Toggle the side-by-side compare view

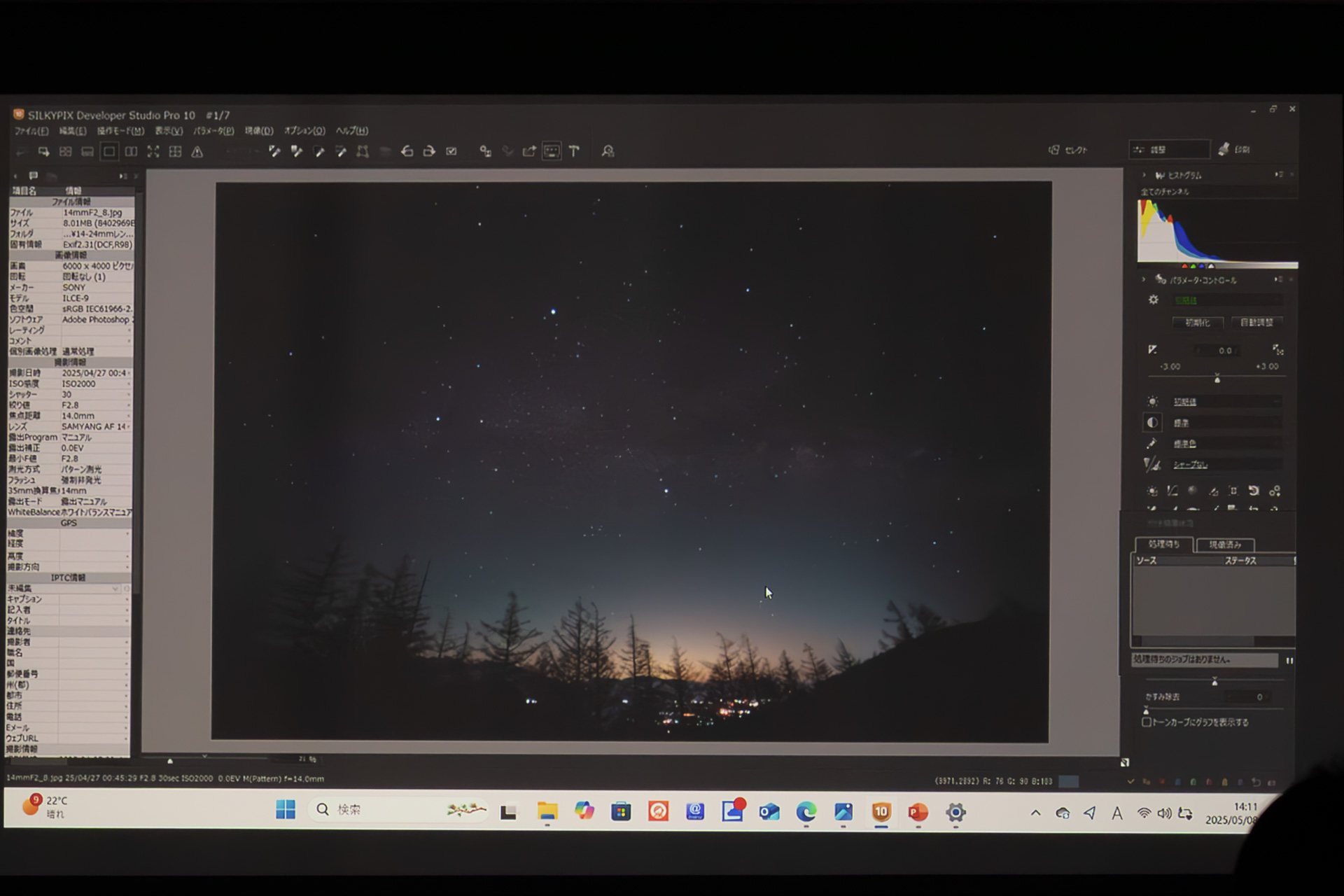click(131, 151)
